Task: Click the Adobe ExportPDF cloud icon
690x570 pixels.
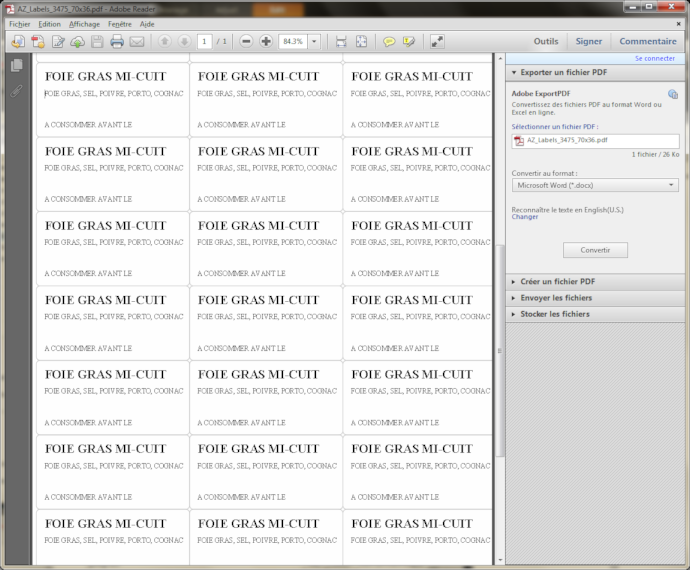Action: pyautogui.click(x=672, y=94)
